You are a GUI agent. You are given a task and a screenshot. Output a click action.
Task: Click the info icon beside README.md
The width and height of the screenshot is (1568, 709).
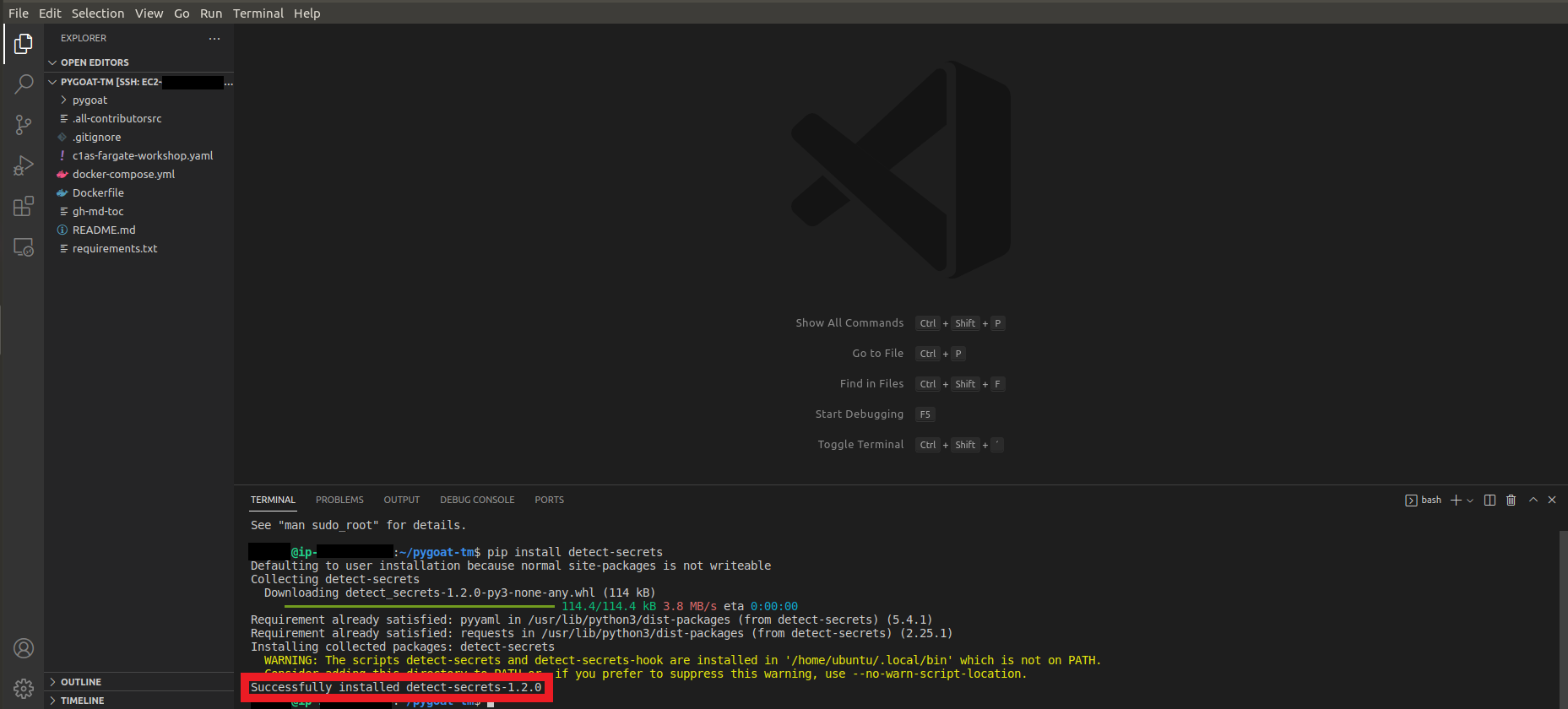[x=62, y=230]
